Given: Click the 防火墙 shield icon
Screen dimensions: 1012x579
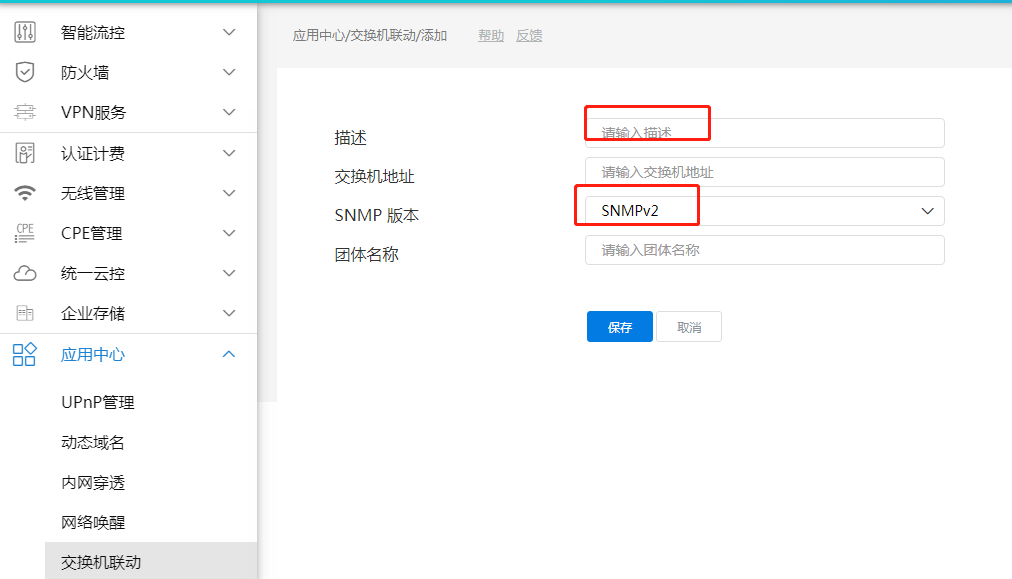Looking at the screenshot, I should 25,72.
